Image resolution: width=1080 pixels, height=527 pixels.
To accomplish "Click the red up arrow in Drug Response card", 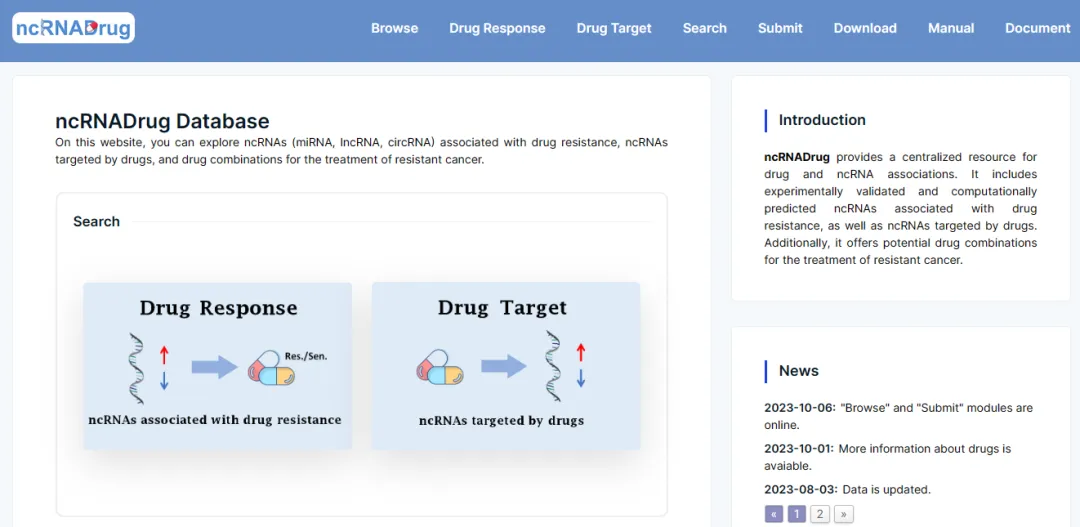I will click(x=164, y=355).
